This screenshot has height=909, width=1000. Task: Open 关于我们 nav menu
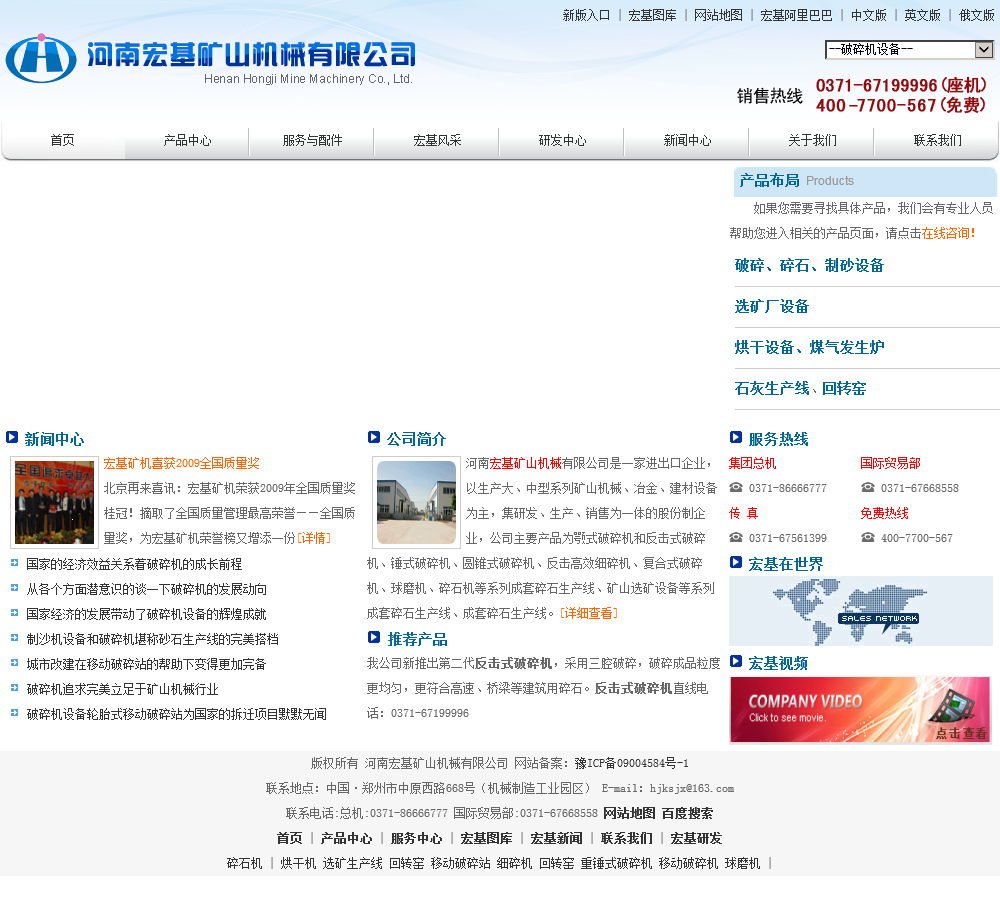[812, 140]
